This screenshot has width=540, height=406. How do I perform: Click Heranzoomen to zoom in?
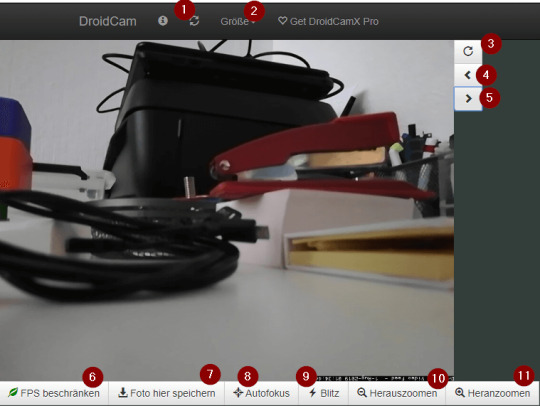492,393
